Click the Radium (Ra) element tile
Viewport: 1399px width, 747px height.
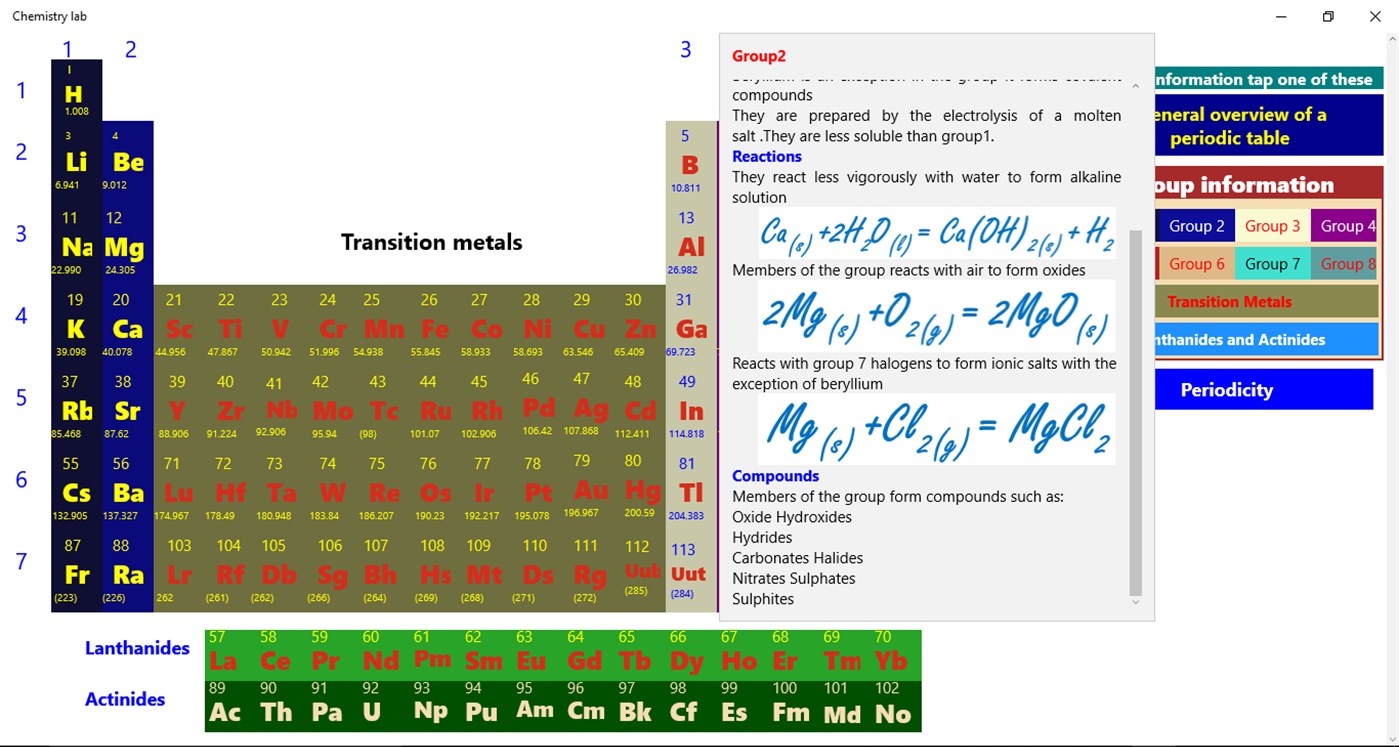coord(127,573)
